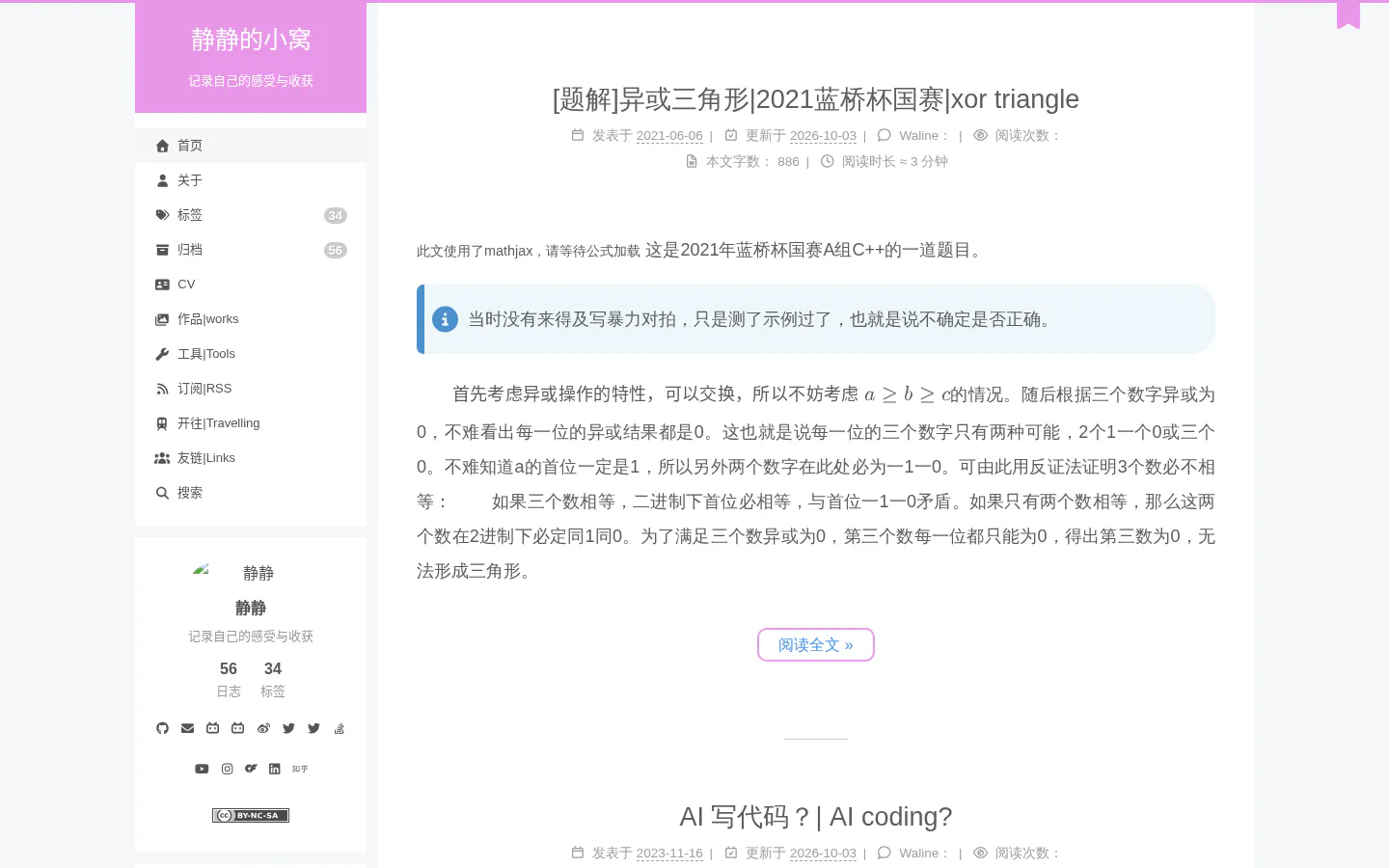Open 搜索 search in the sidebar
1389x868 pixels.
(251, 493)
